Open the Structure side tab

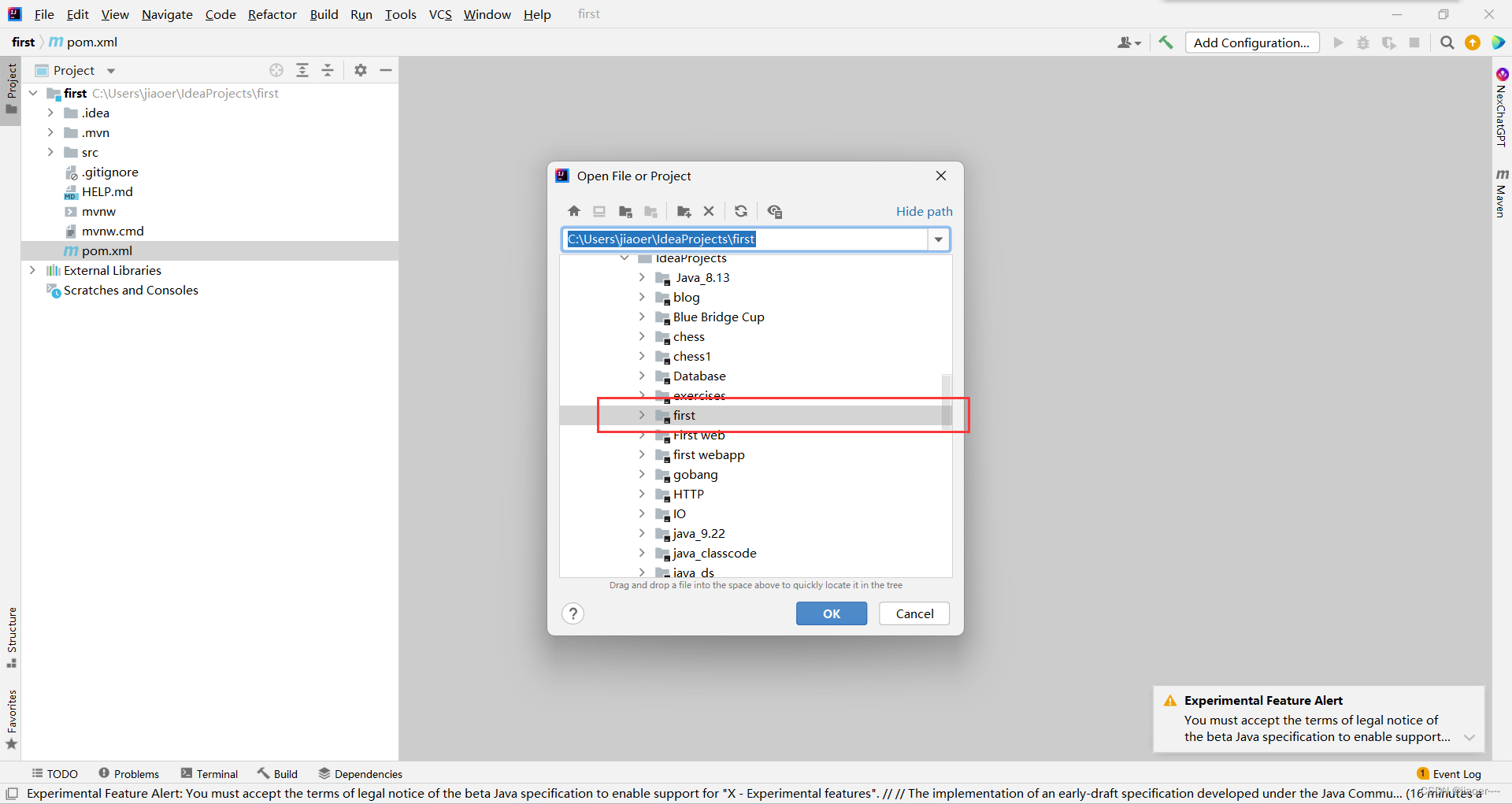[12, 637]
